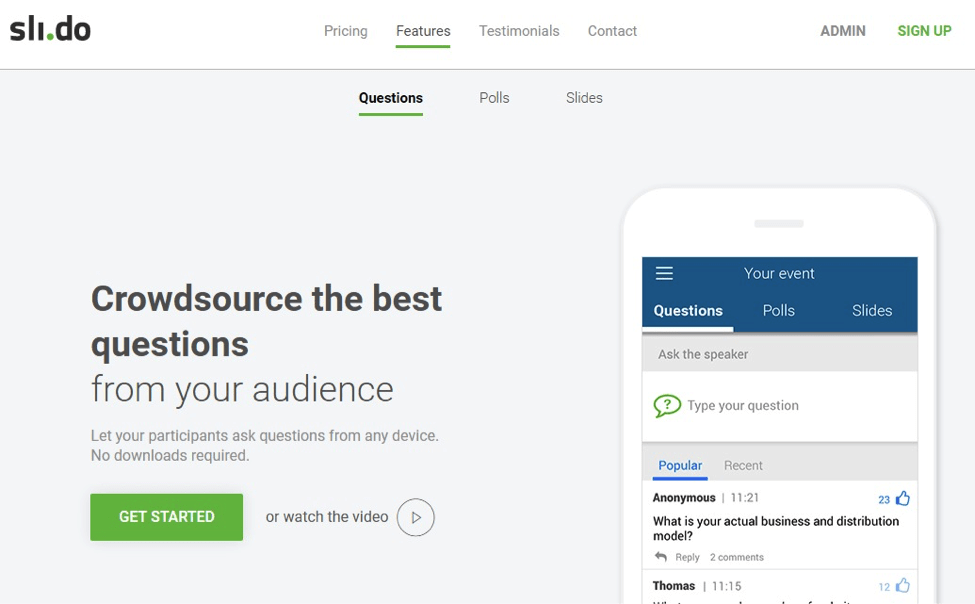The height and width of the screenshot is (604, 975).
Task: Click the ADMIN link
Action: tap(843, 31)
